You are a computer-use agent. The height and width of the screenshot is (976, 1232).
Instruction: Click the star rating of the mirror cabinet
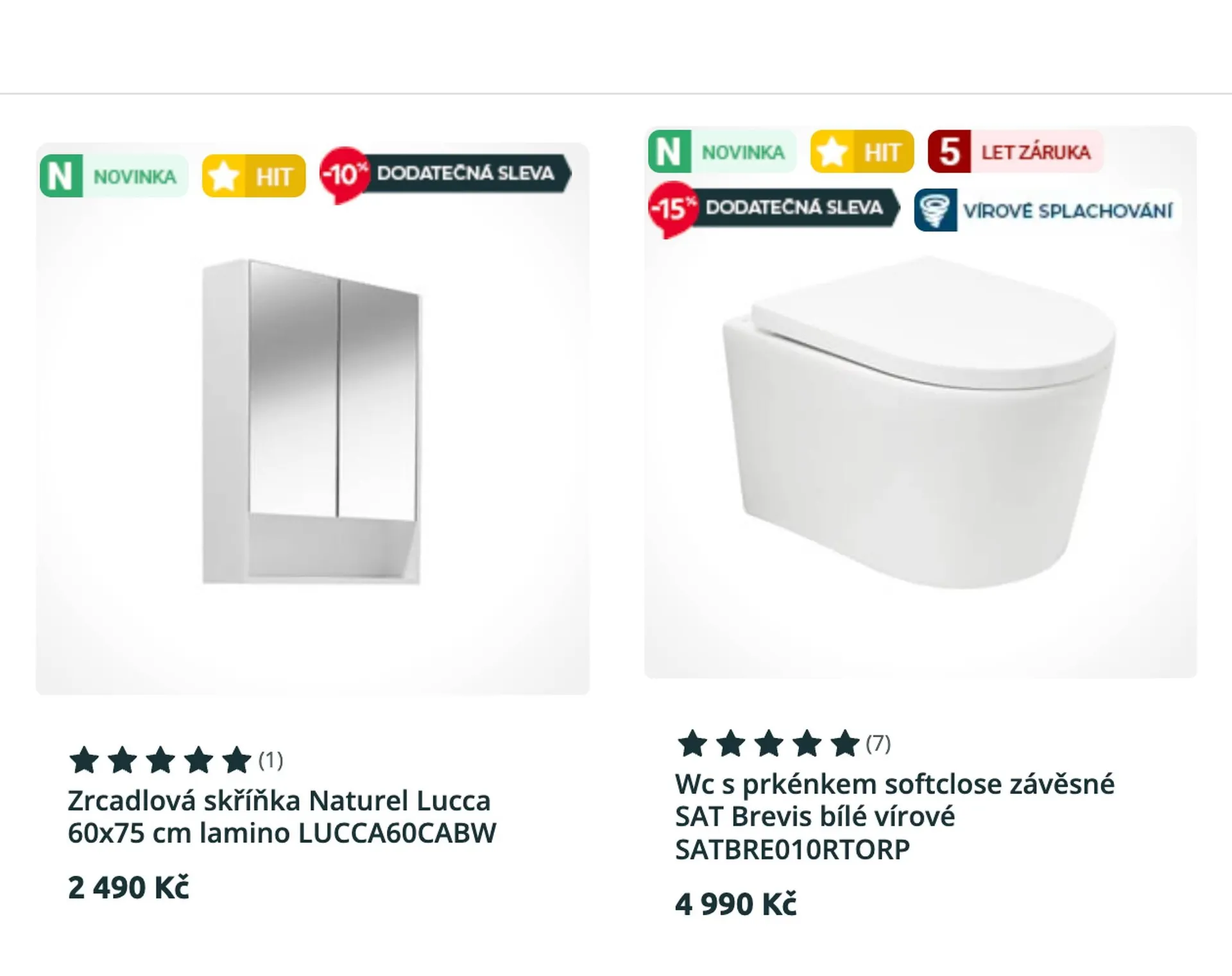pos(160,760)
